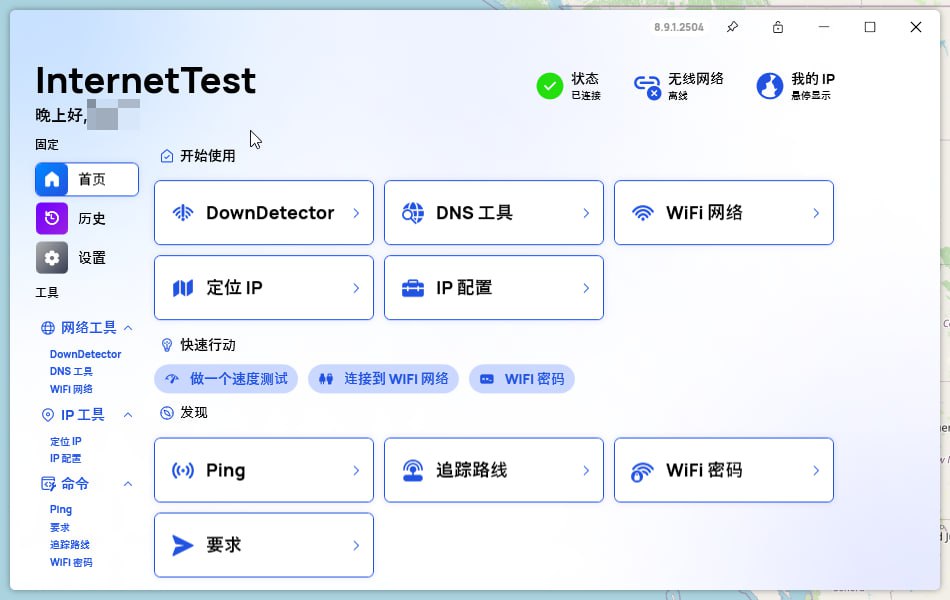Click the 我的 IP globe icon
The width and height of the screenshot is (950, 600).
pos(769,85)
